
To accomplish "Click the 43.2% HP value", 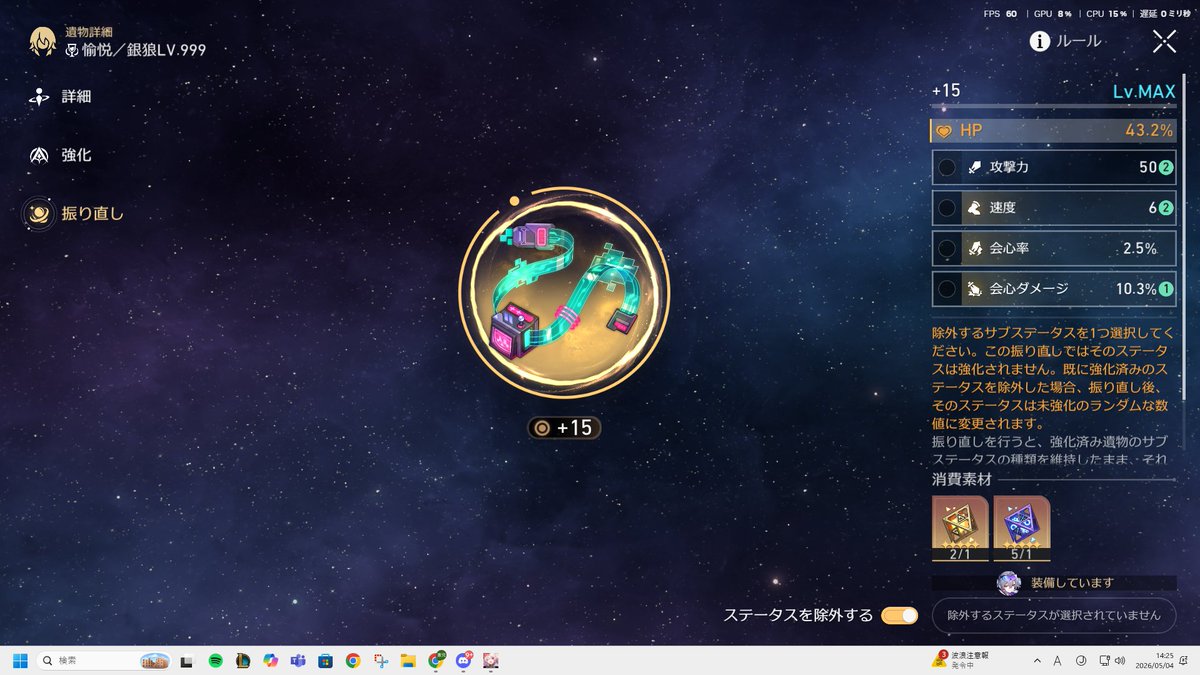I will [1150, 131].
